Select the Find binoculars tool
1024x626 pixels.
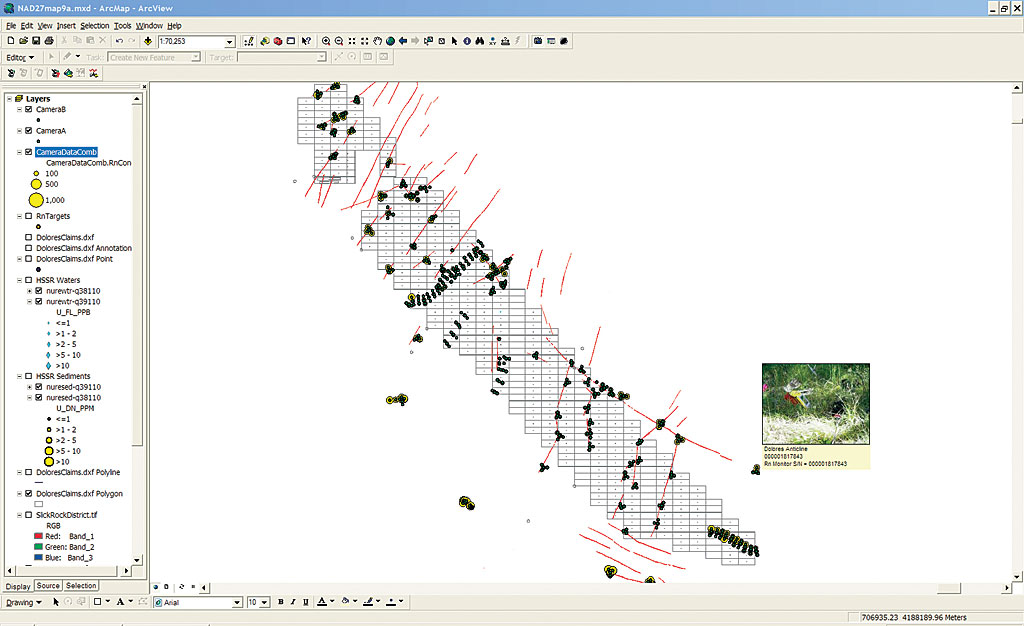pyautogui.click(x=480, y=41)
